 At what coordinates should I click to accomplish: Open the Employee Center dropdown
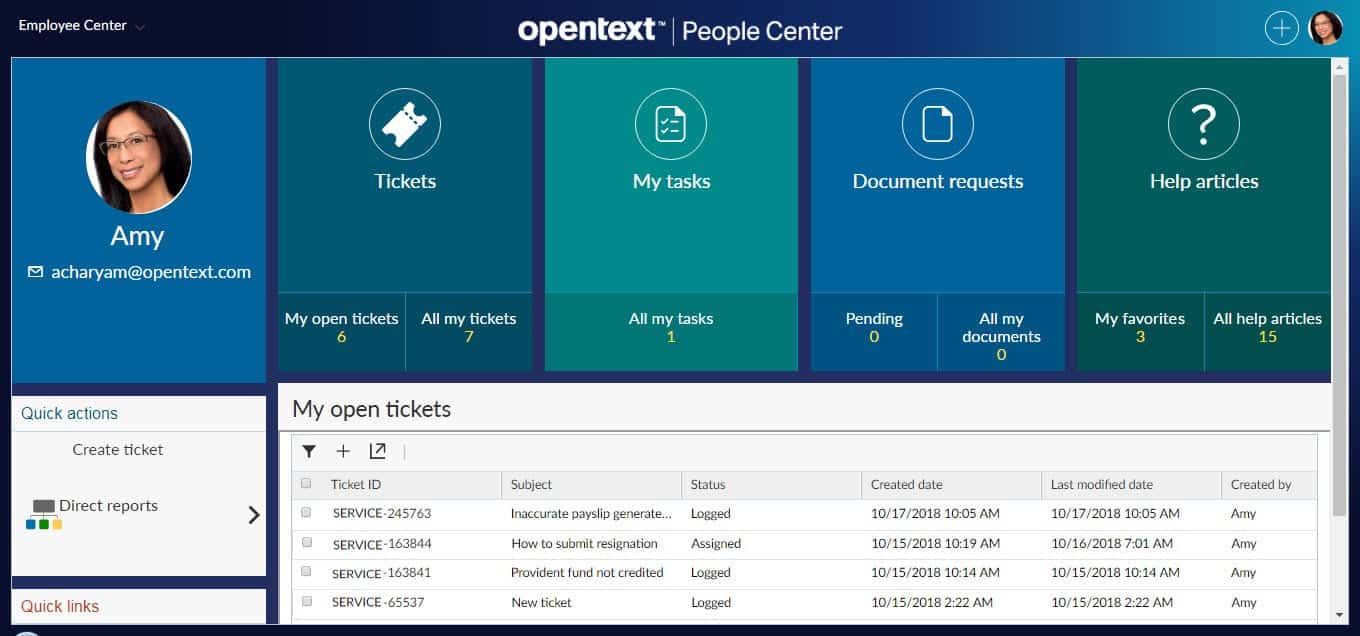pyautogui.click(x=80, y=27)
